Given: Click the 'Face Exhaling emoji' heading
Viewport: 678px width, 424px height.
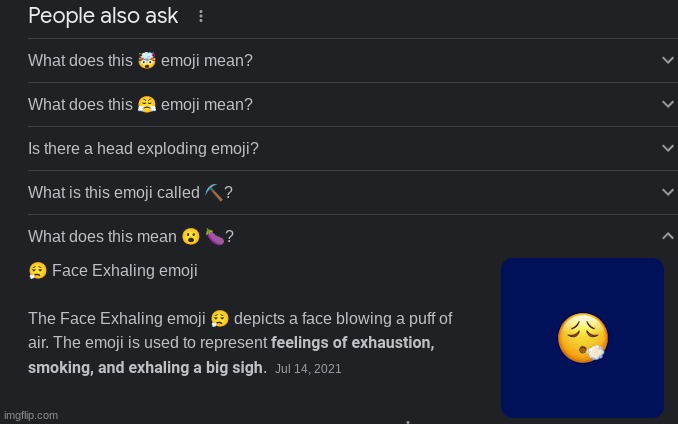Looking at the screenshot, I should pos(125,271).
